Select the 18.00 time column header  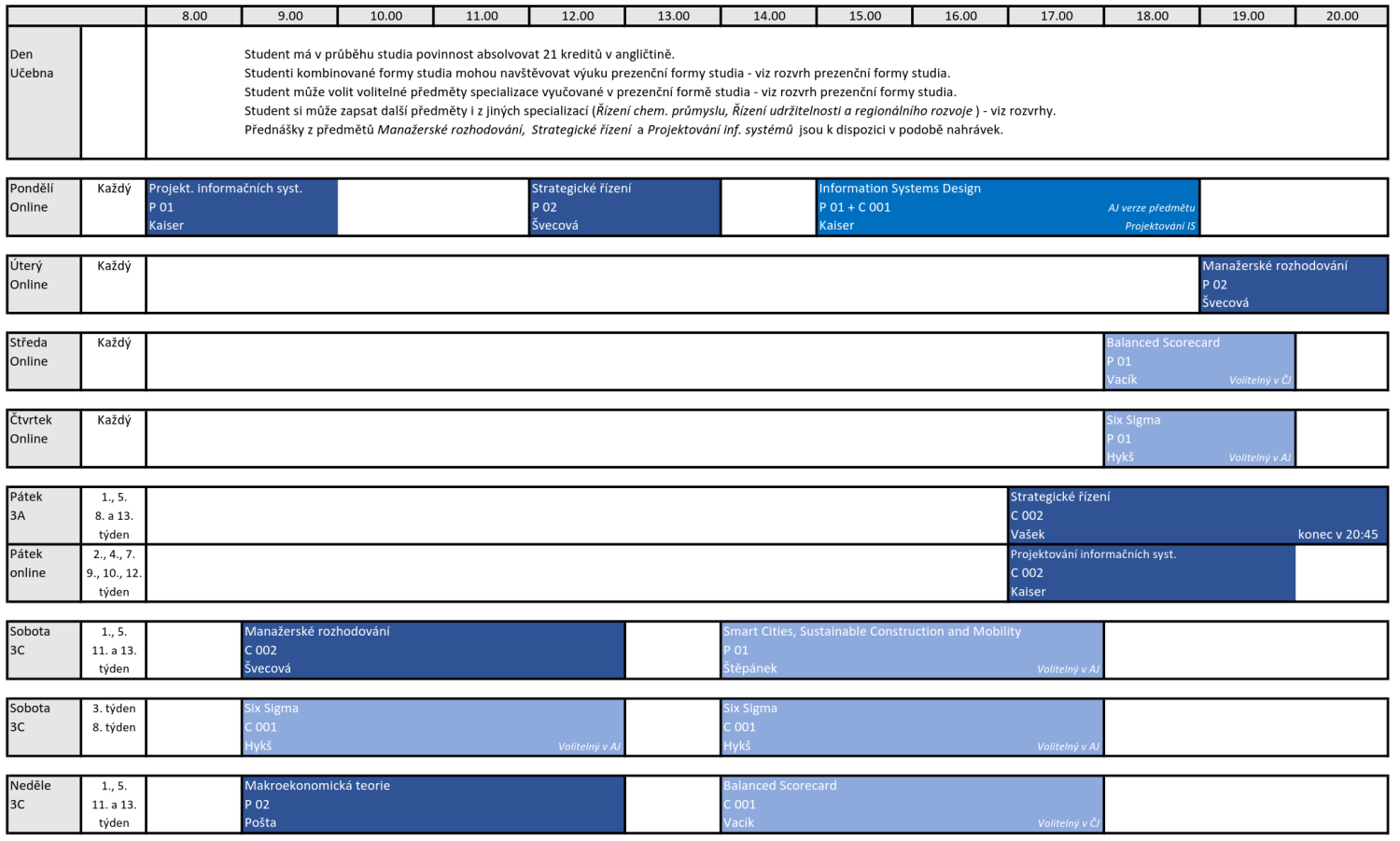(1153, 16)
